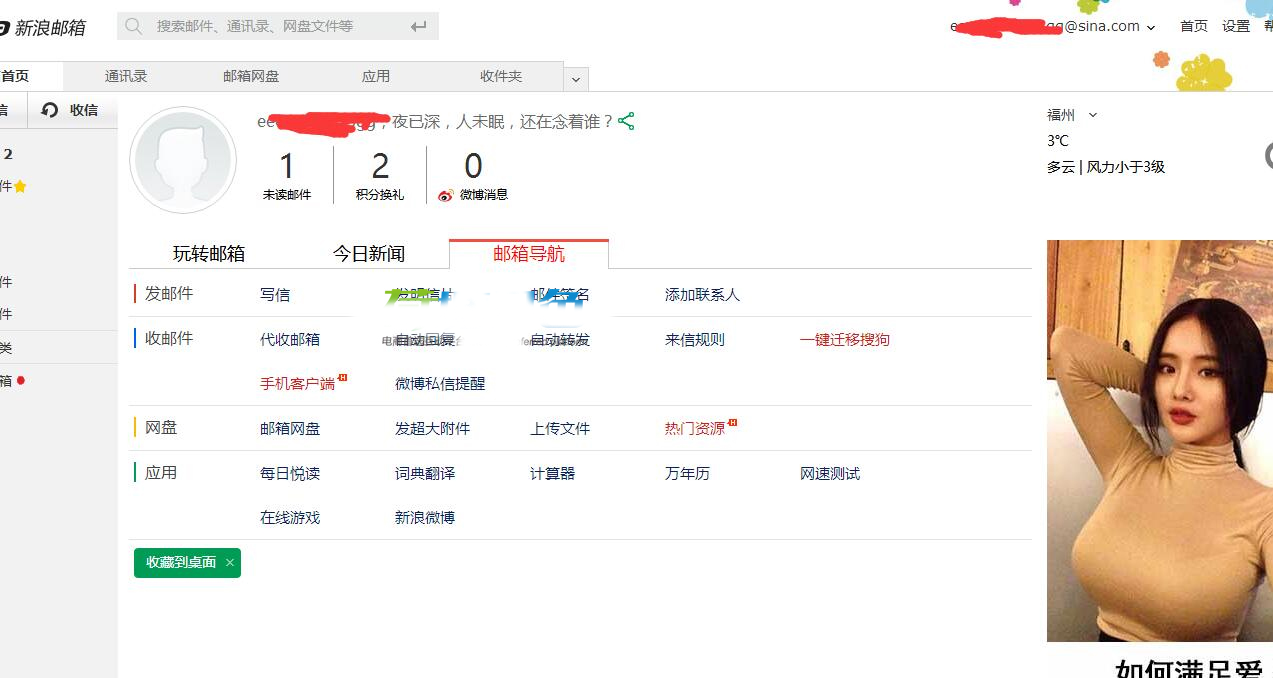The height and width of the screenshot is (678, 1273).
Task: Click the Weibo logo beside 微博消息
Action: tap(446, 195)
